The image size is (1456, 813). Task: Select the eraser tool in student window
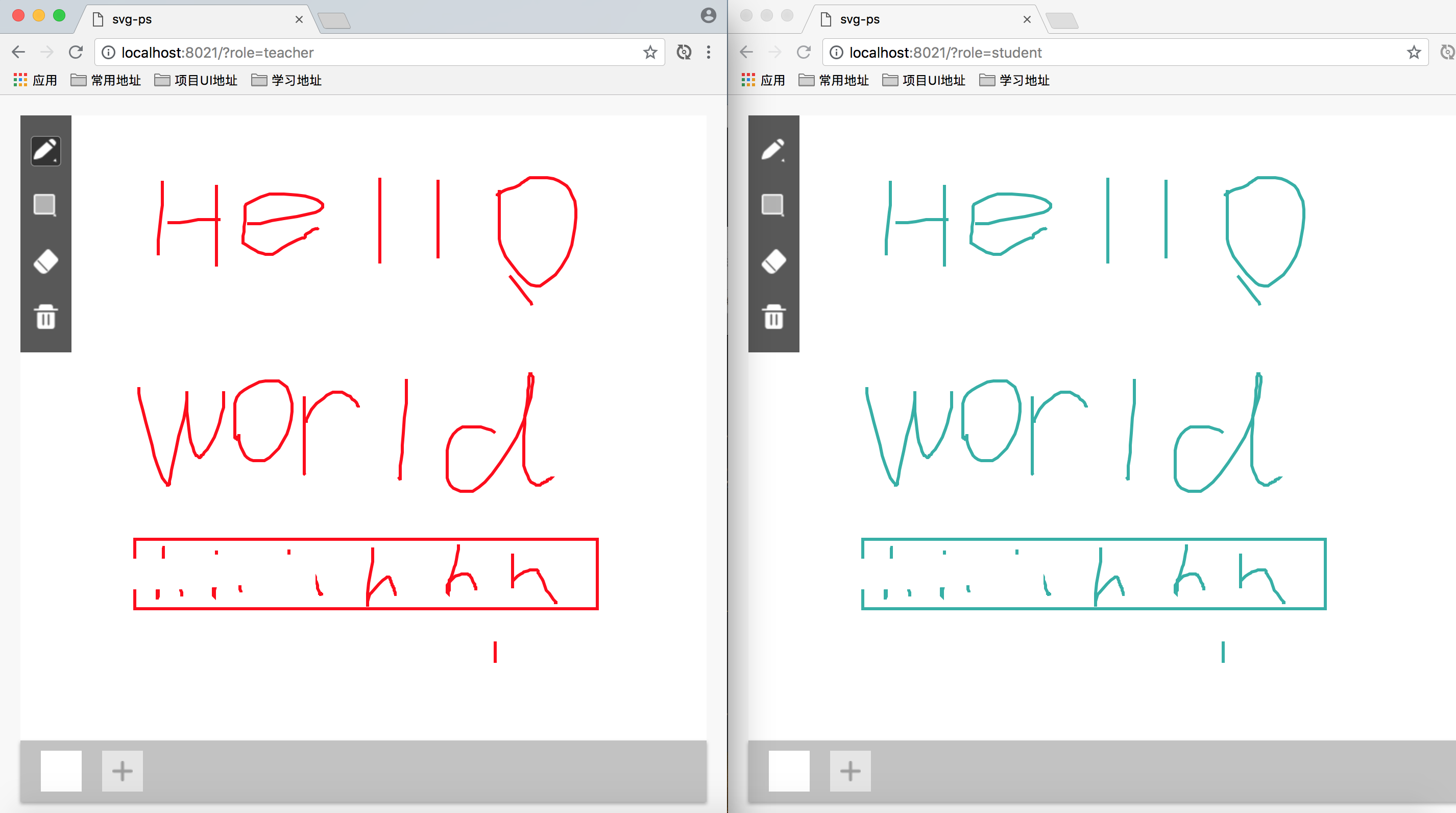tap(773, 261)
